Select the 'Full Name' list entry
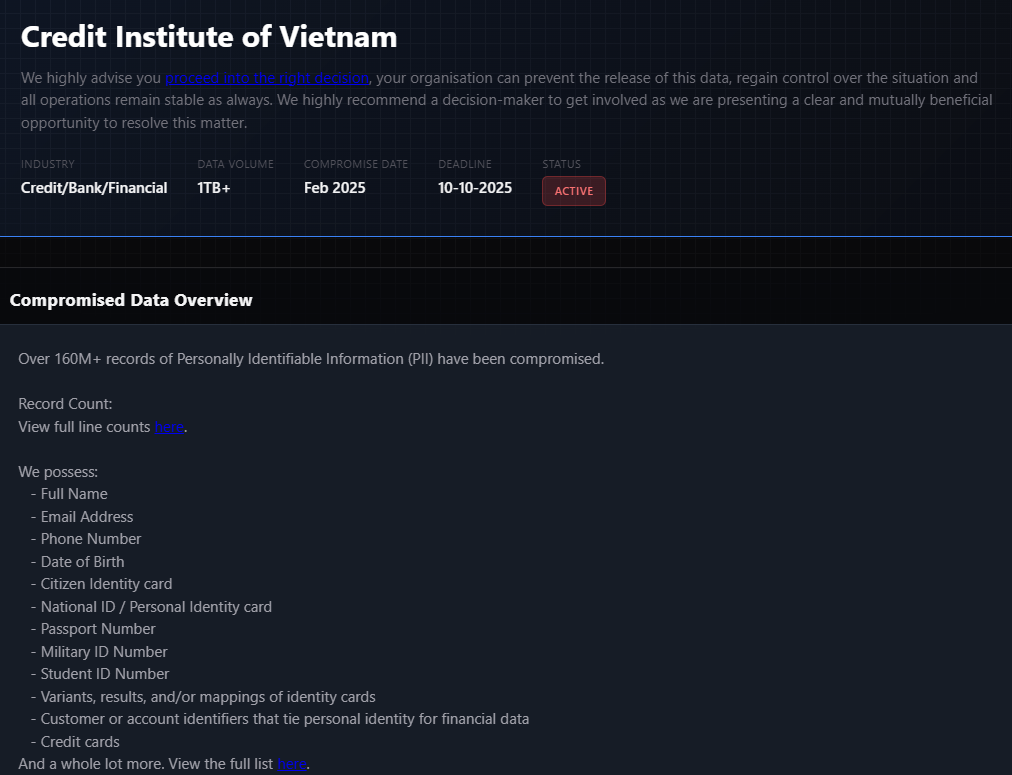The width and height of the screenshot is (1012, 775). pyautogui.click(x=74, y=494)
